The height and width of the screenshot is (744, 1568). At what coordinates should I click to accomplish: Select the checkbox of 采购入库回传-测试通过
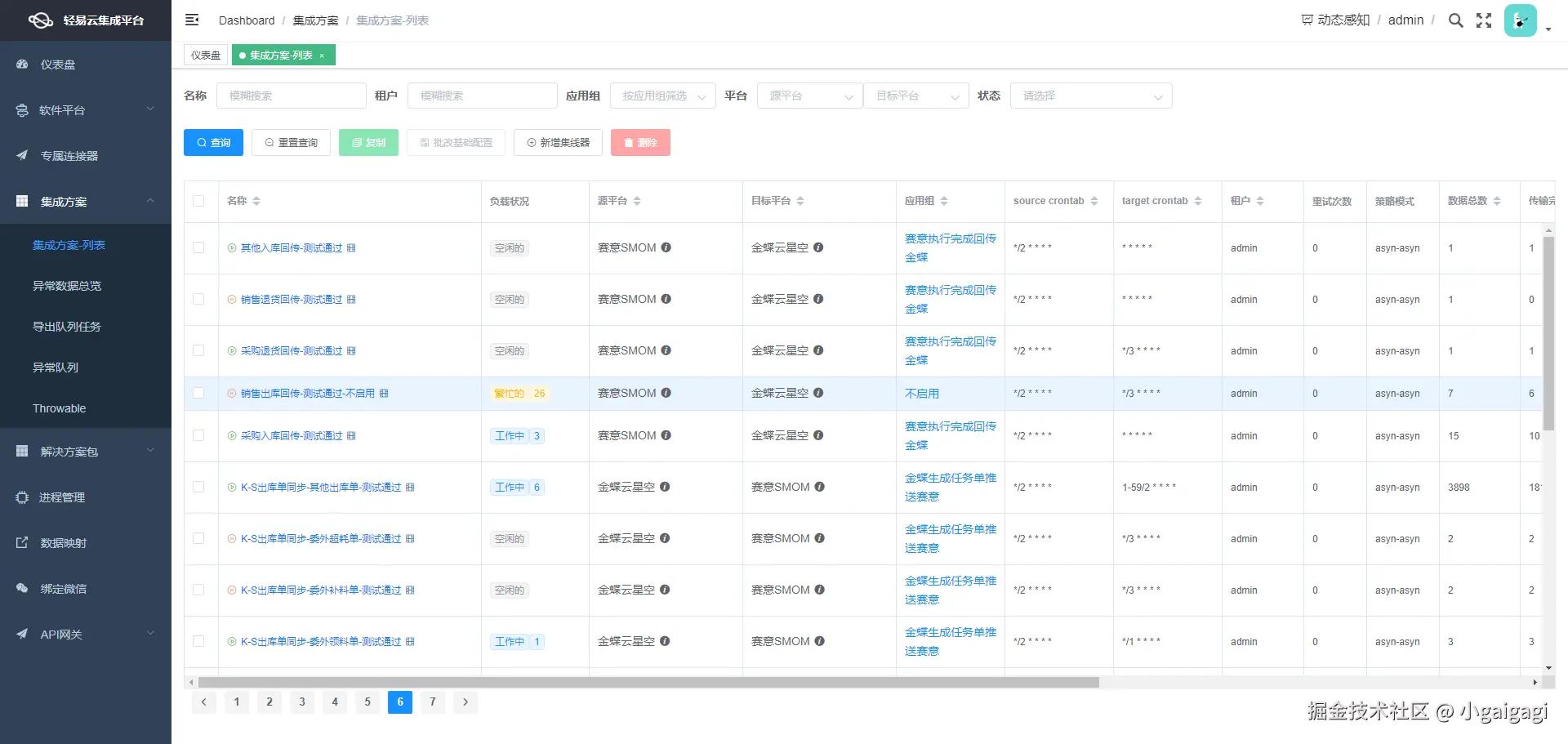(x=200, y=435)
